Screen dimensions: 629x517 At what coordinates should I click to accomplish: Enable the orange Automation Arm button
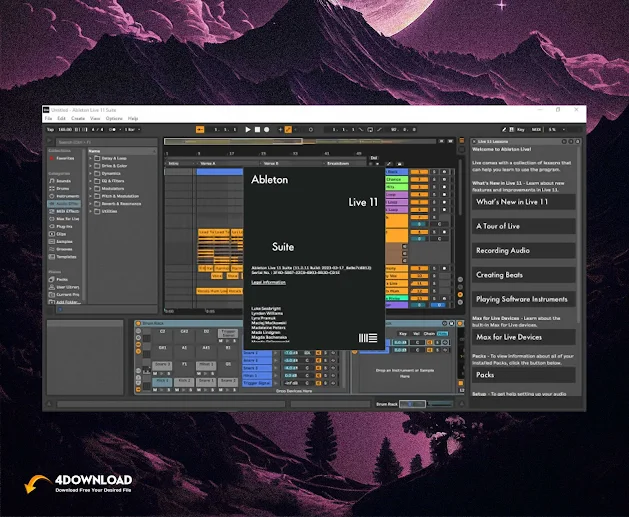point(288,130)
